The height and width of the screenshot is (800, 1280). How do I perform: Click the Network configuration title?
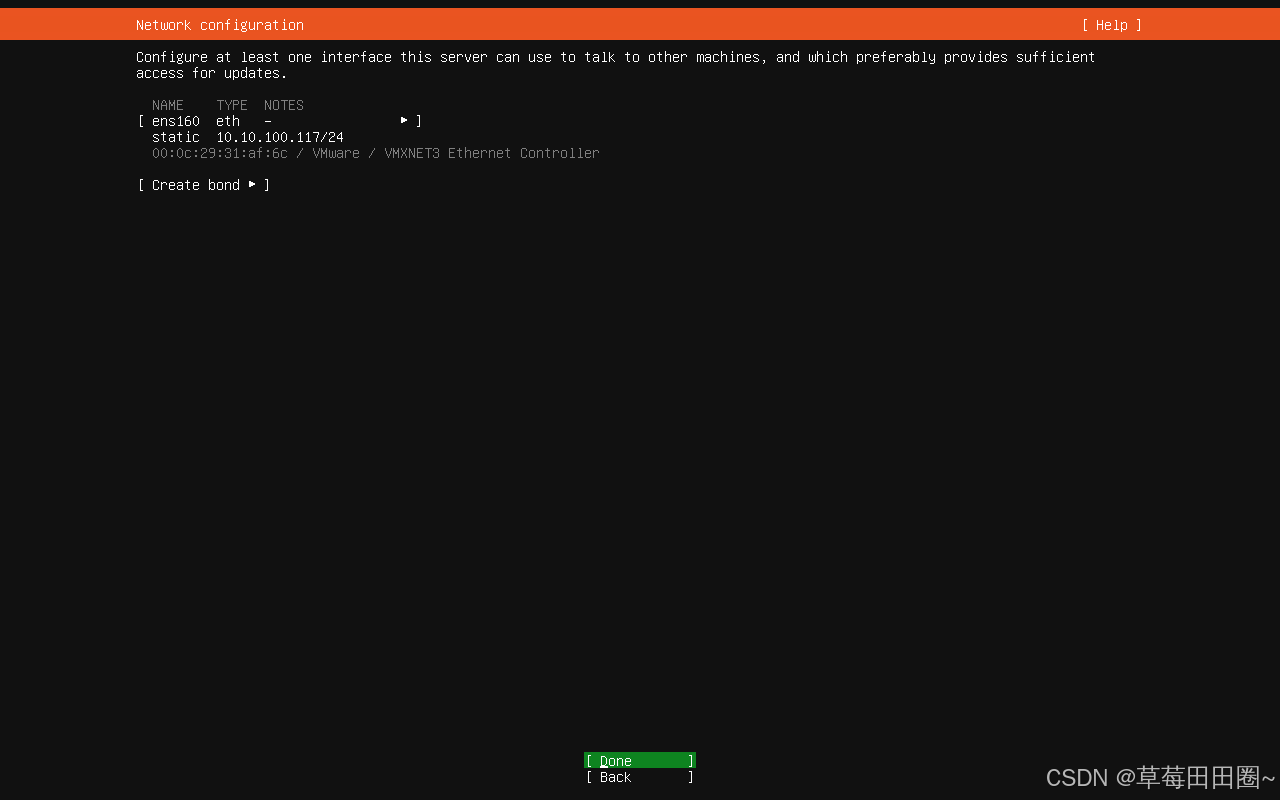(219, 25)
